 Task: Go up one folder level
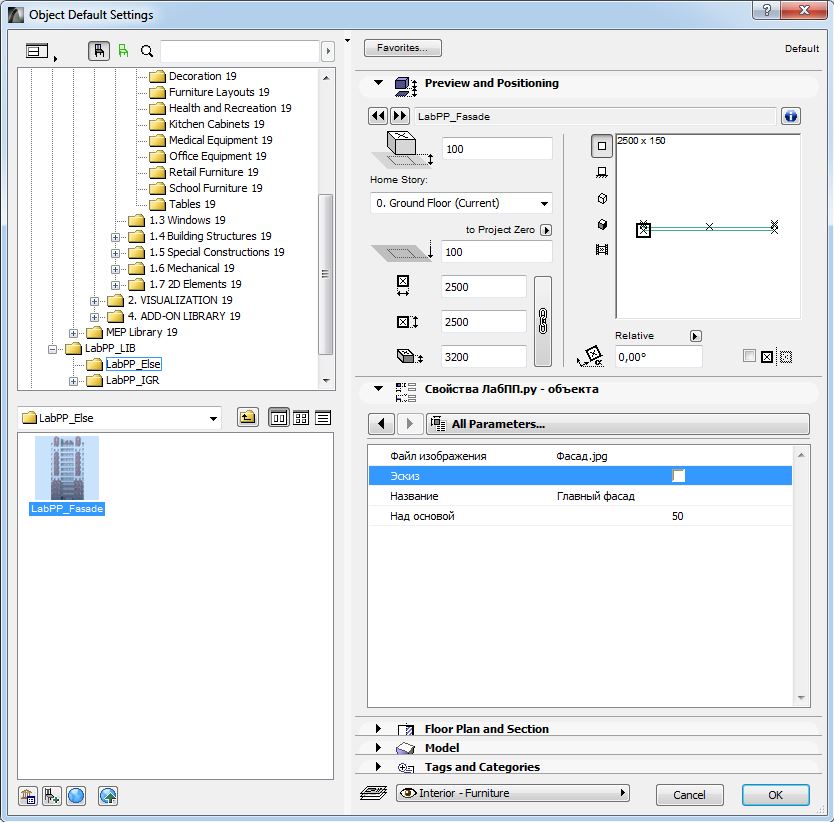[x=247, y=418]
